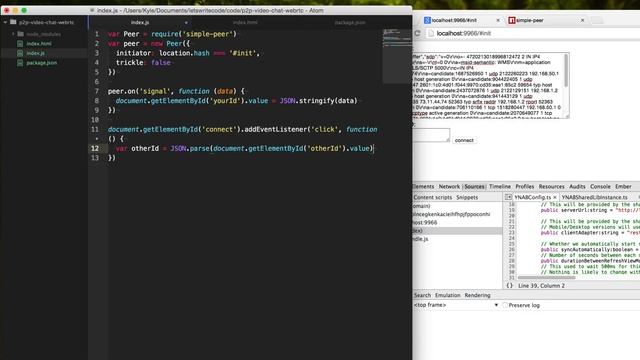Open the Console panel in DevTools
640x360 pixels.
(x=600, y=187)
